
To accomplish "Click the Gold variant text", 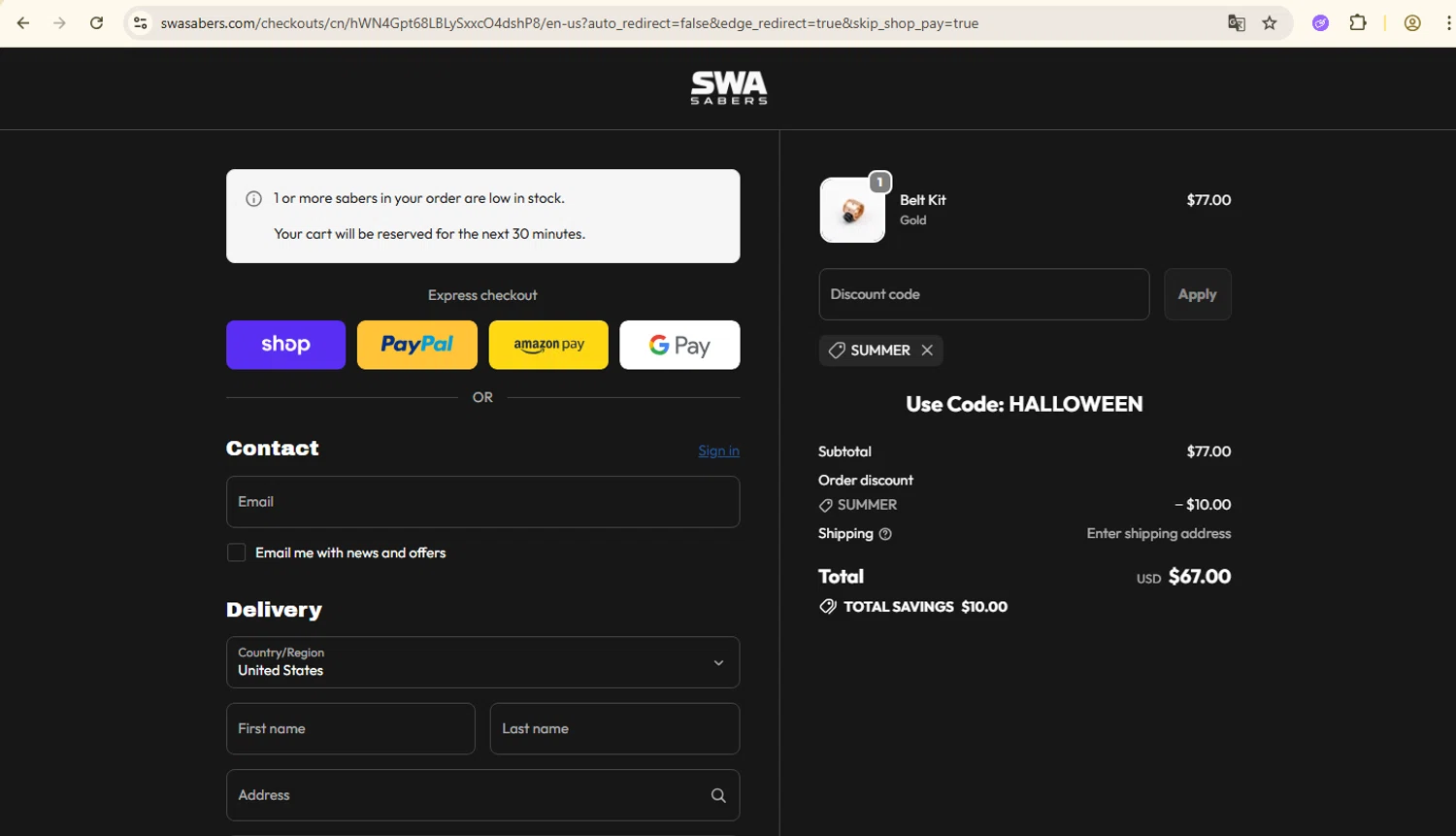I will 912,220.
